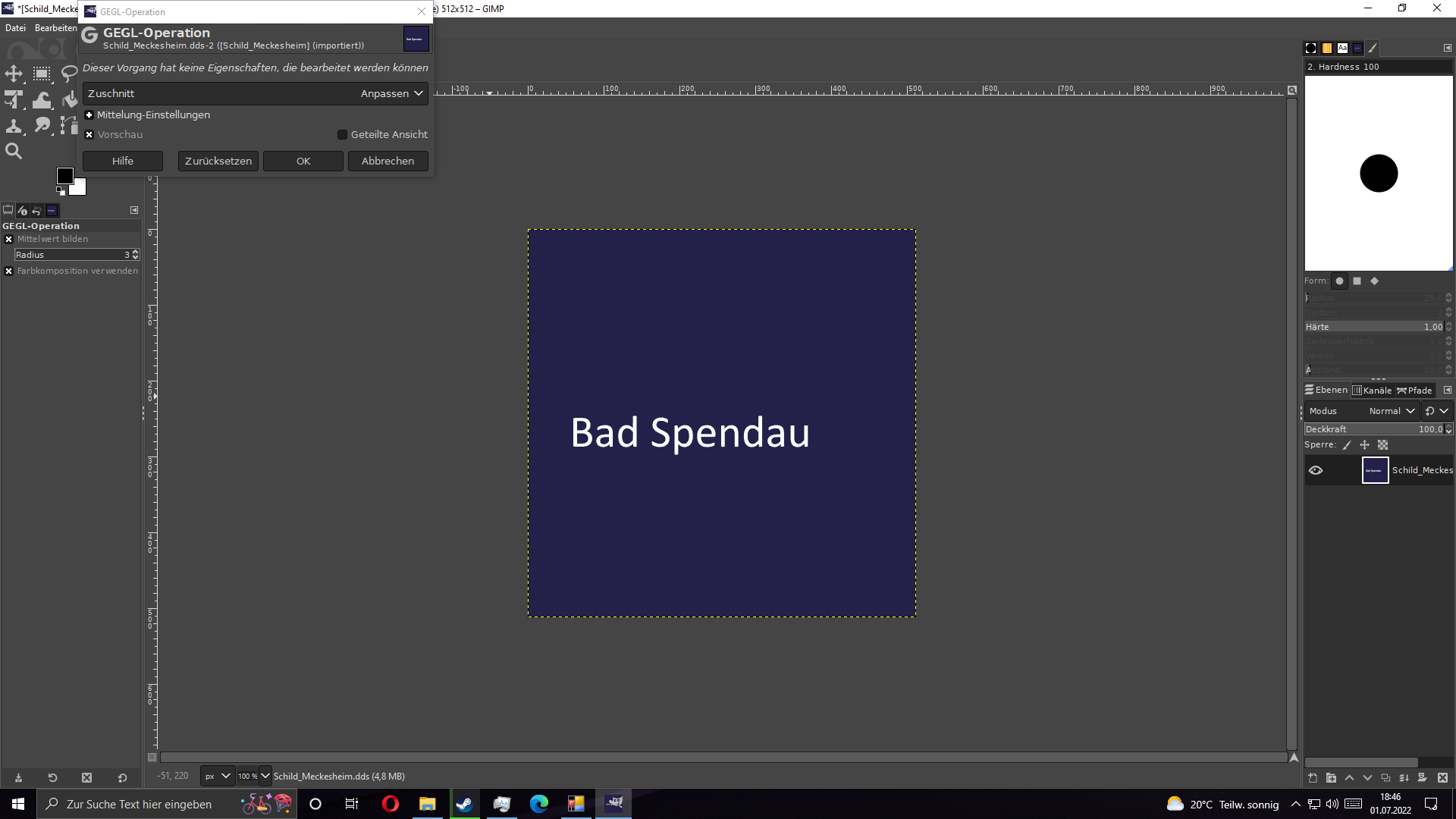Click the black foreground color swatch
The width and height of the screenshot is (1456, 819).
64,176
